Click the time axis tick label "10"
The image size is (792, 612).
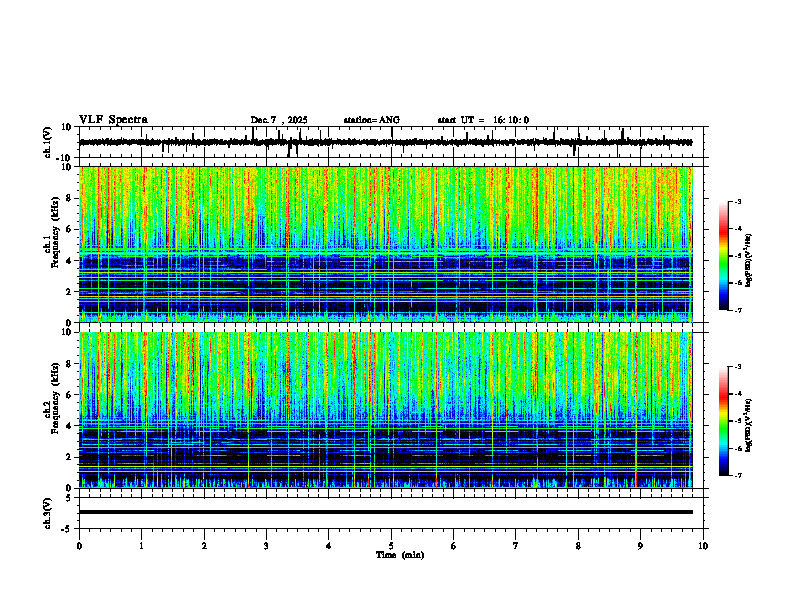pyautogui.click(x=703, y=546)
